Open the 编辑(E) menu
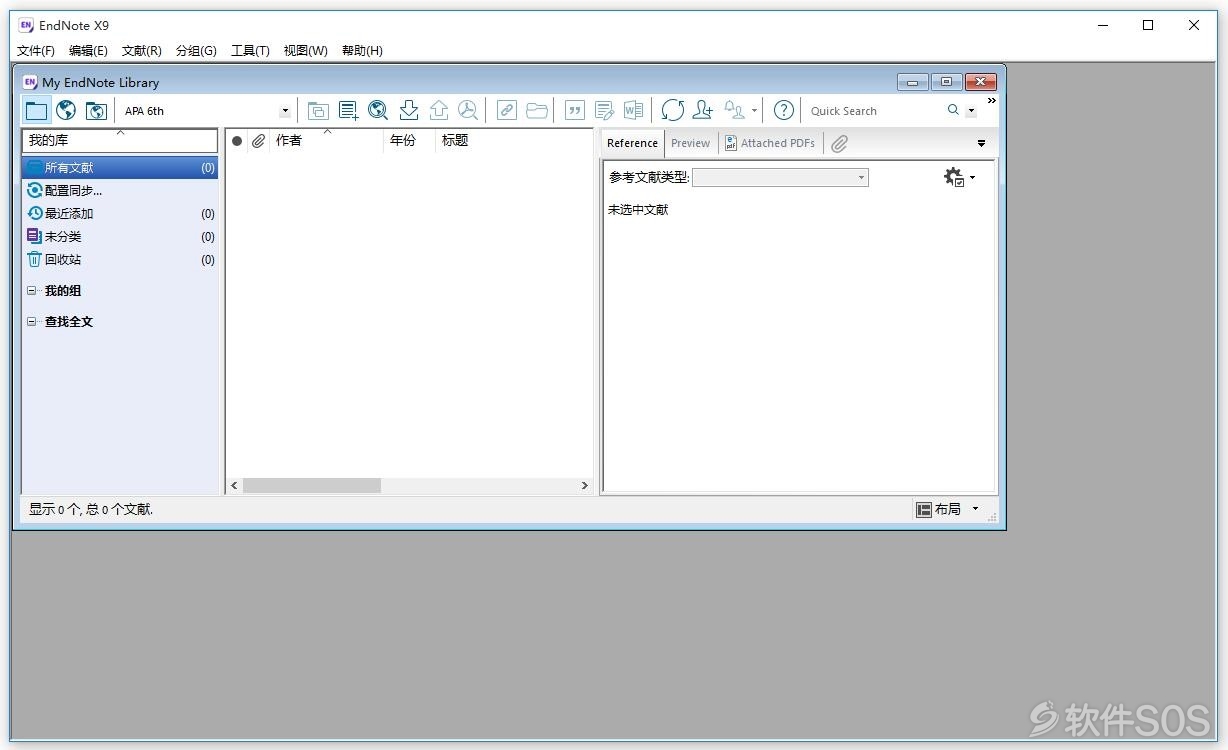1228x750 pixels. coord(88,51)
